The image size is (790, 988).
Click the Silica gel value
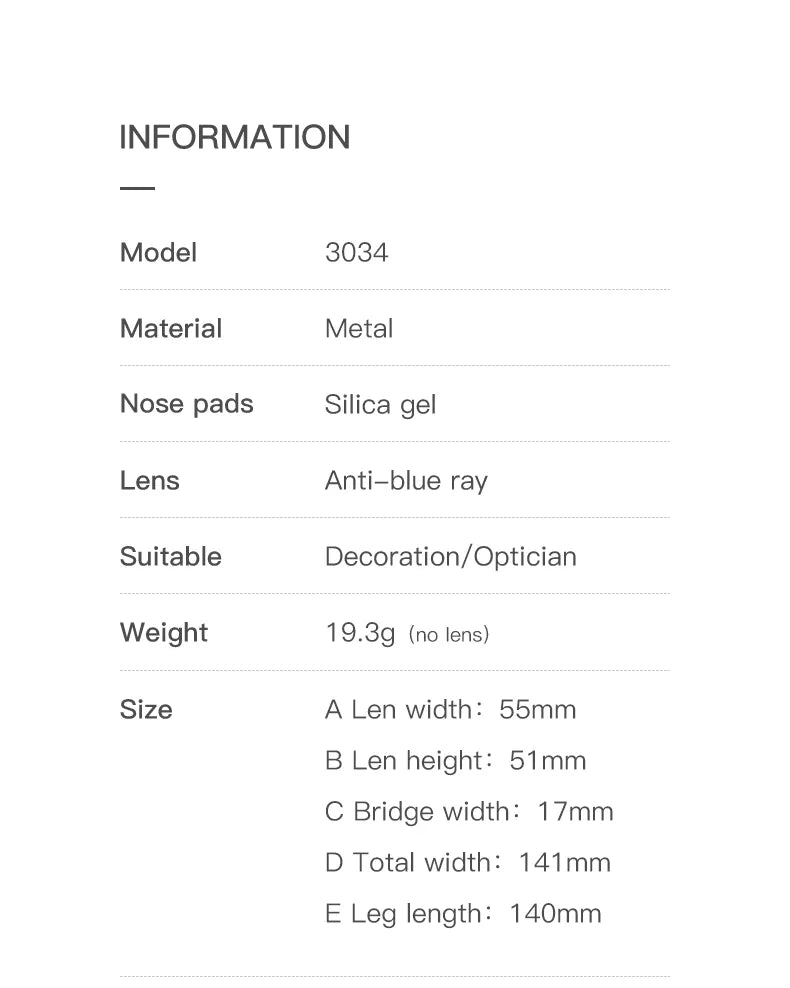380,405
